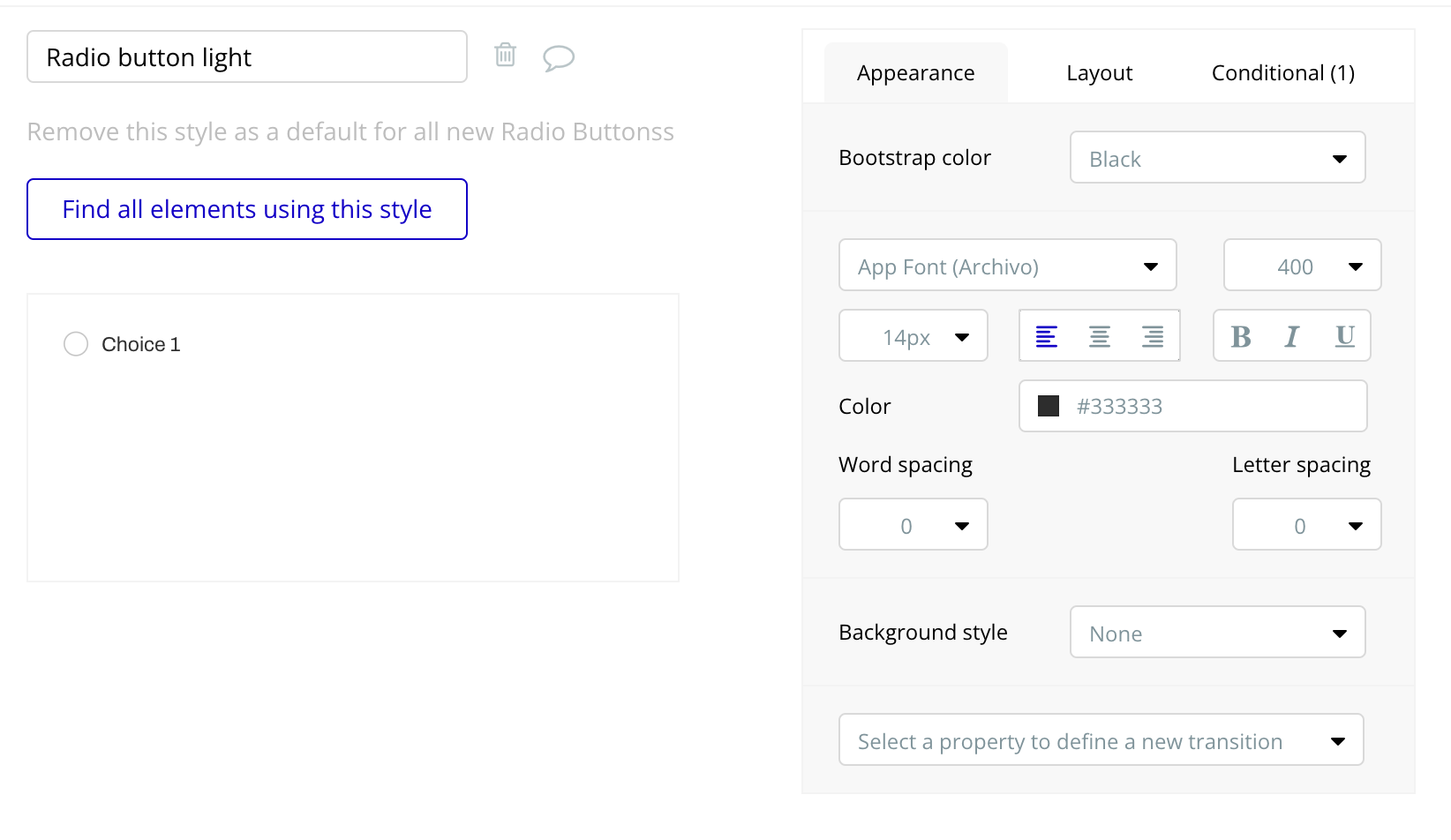Click the Radio button light name field

247,57
